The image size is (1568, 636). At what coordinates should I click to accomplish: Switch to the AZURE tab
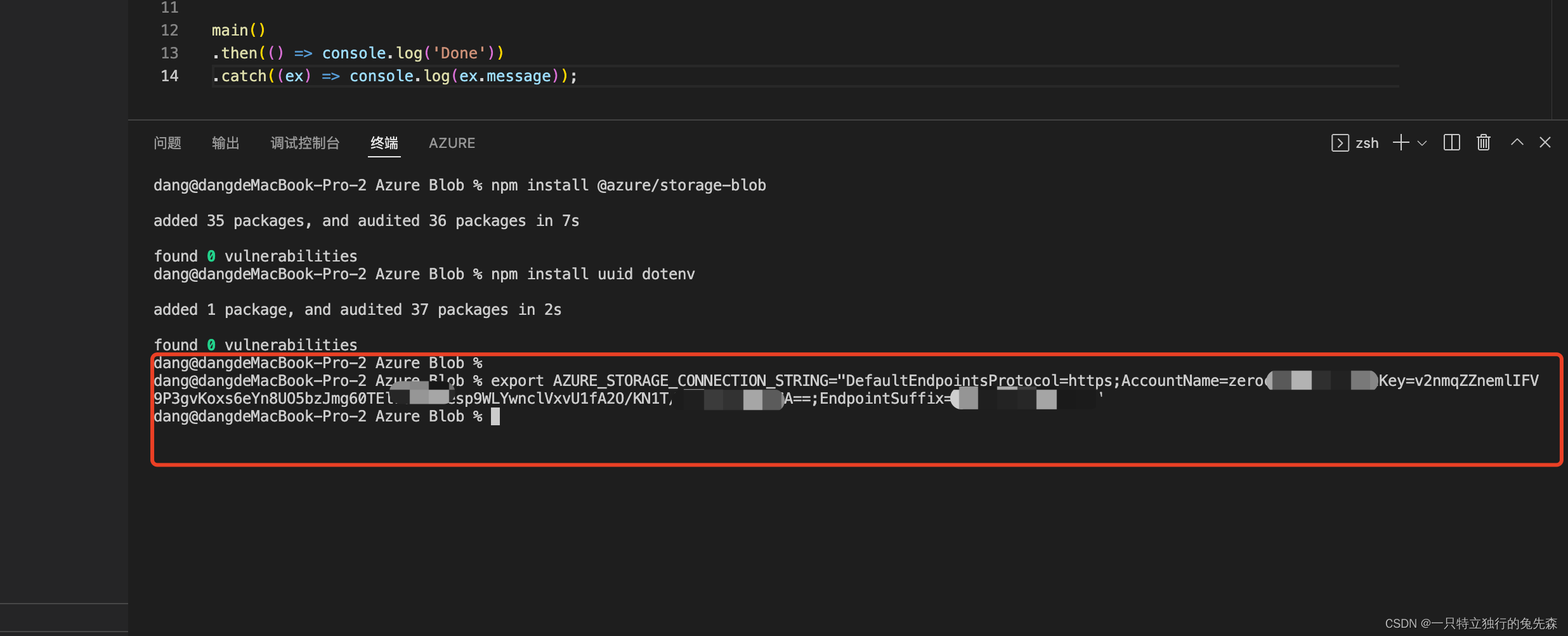(x=452, y=143)
